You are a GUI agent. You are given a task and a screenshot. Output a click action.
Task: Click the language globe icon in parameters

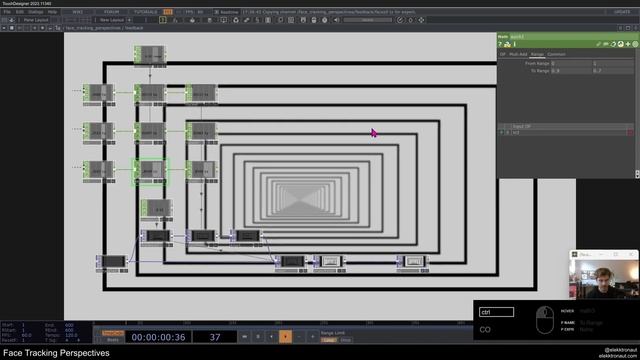(x=620, y=44)
